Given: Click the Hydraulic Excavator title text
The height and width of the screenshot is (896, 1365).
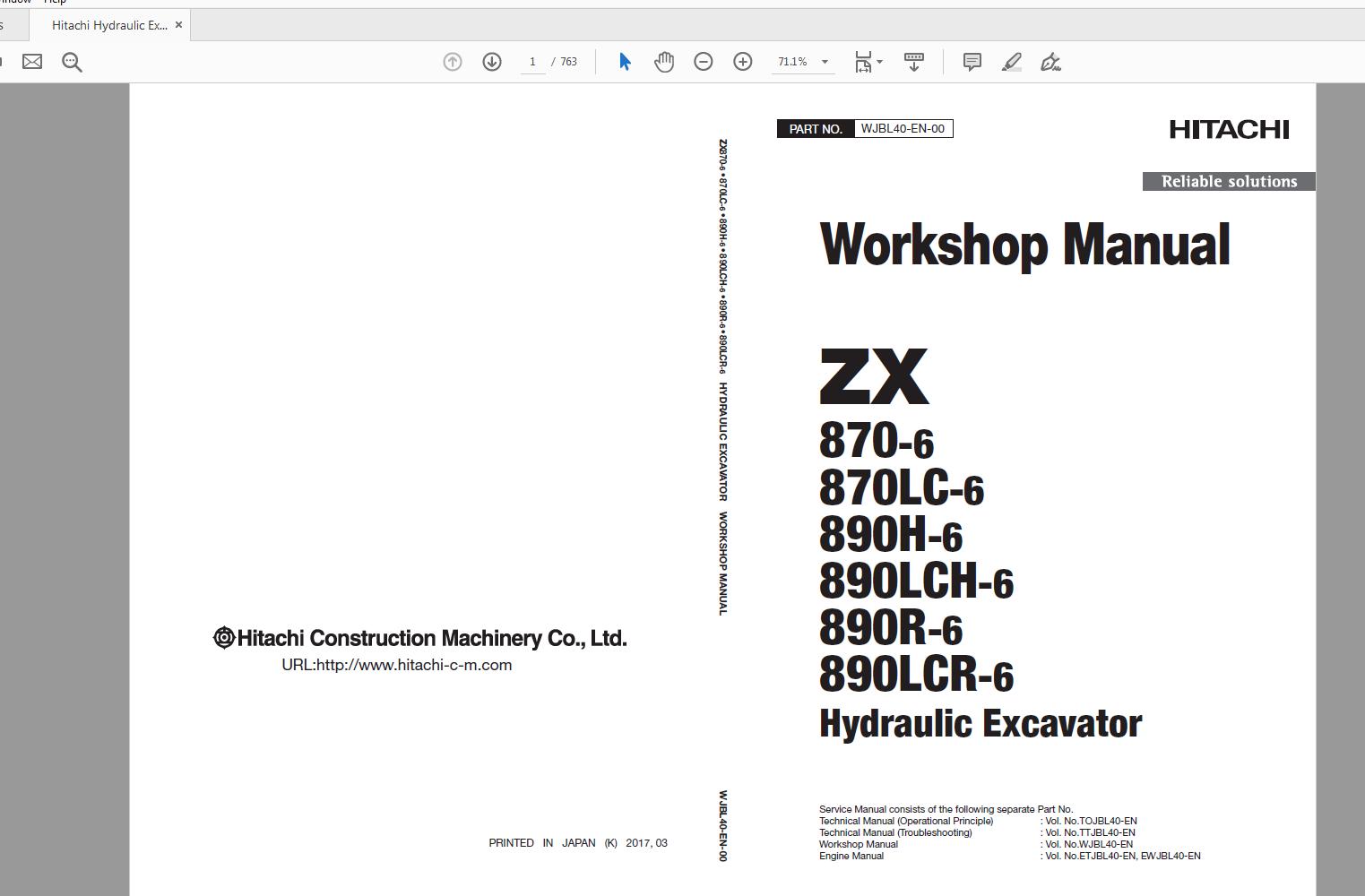Looking at the screenshot, I should 981,723.
